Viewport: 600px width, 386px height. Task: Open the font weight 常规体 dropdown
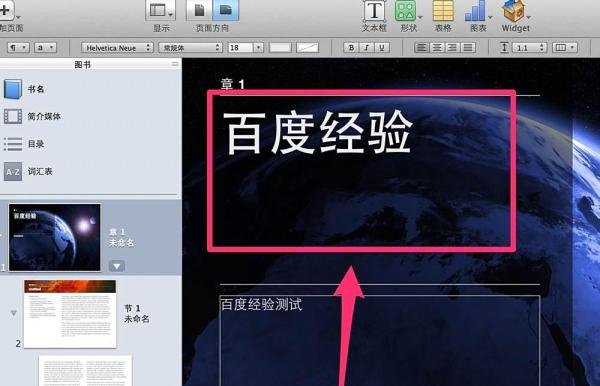(x=190, y=48)
